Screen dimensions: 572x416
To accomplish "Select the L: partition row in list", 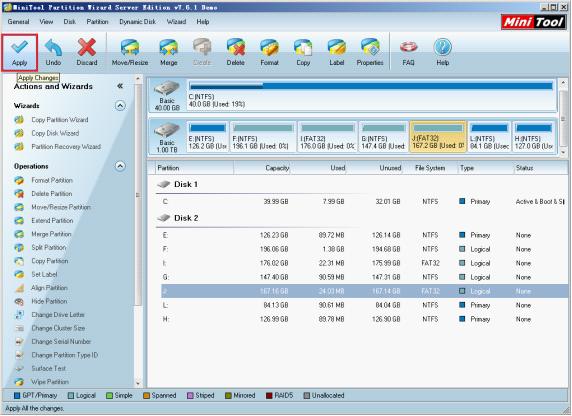I will click(x=364, y=305).
